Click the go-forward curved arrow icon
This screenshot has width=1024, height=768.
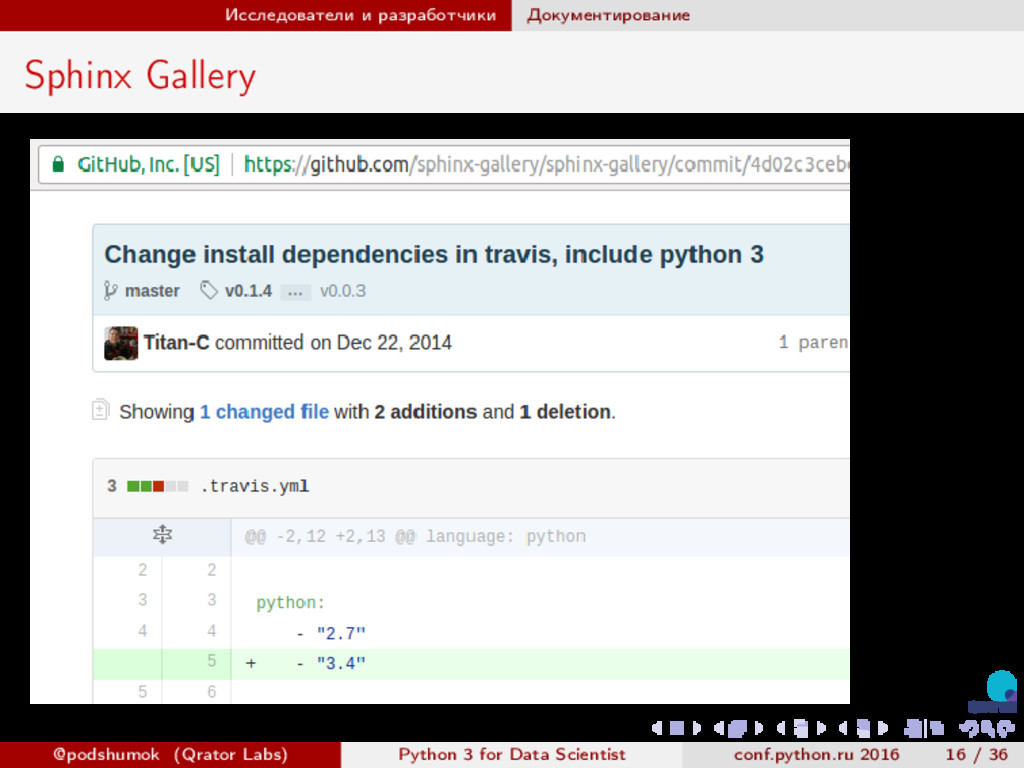[1006, 728]
